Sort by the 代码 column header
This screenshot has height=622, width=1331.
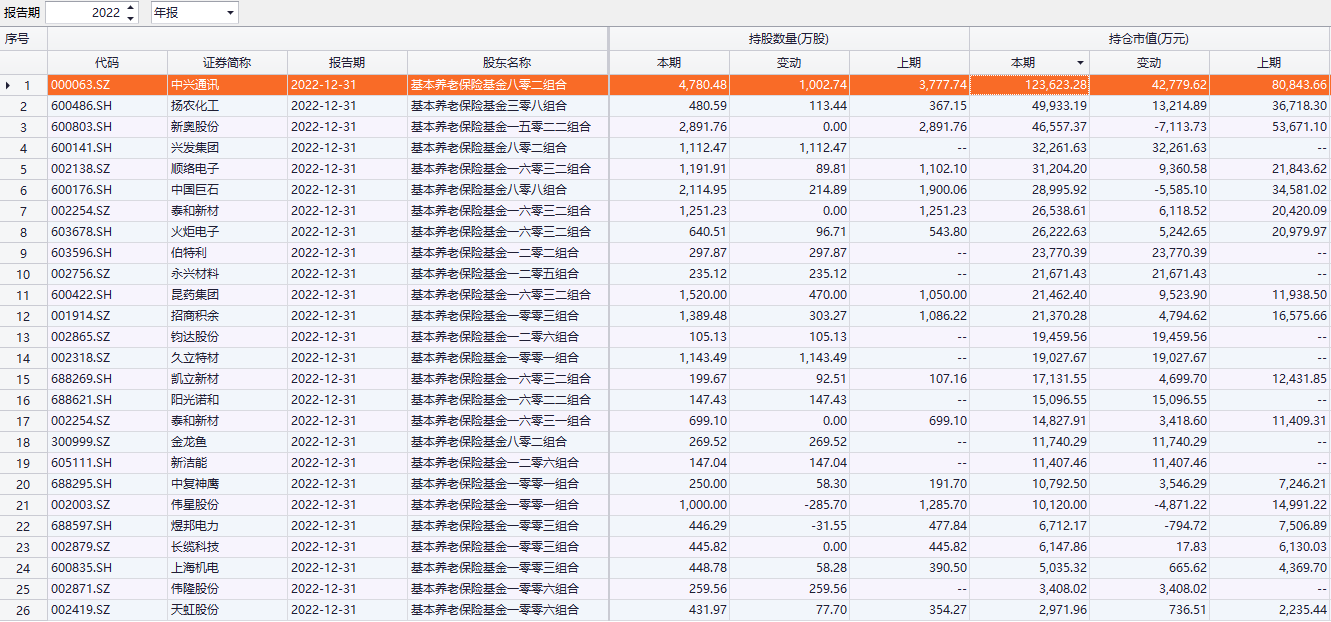click(x=107, y=63)
